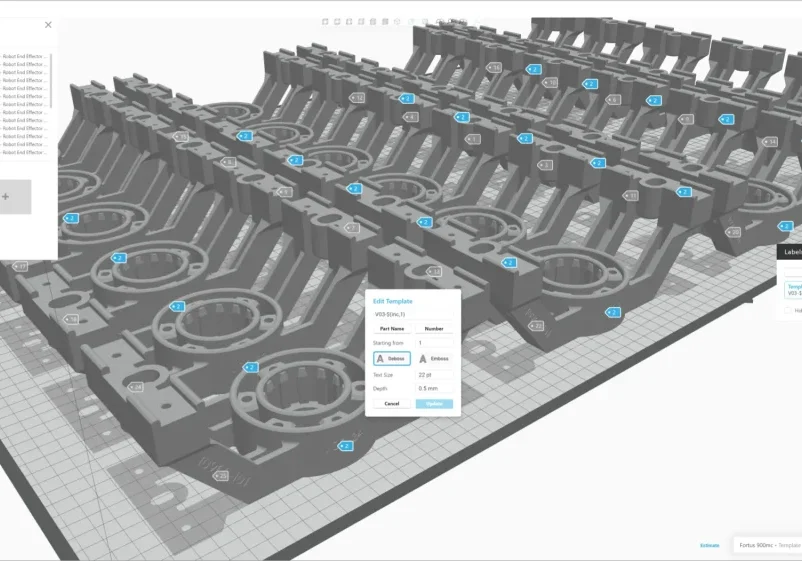802x561 pixels.
Task: Open the Estimate link at bottom right
Action: (709, 545)
